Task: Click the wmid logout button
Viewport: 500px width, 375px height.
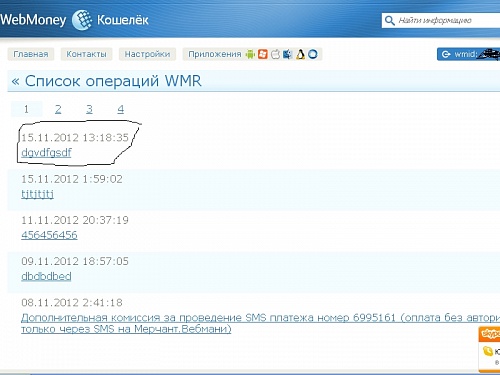Action: coord(469,54)
